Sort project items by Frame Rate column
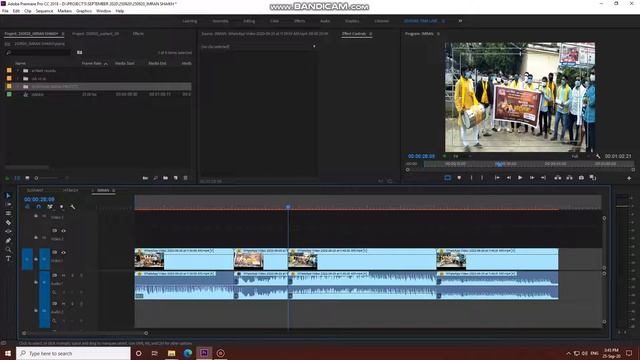Screen dimensions: 640x360 pos(92,64)
